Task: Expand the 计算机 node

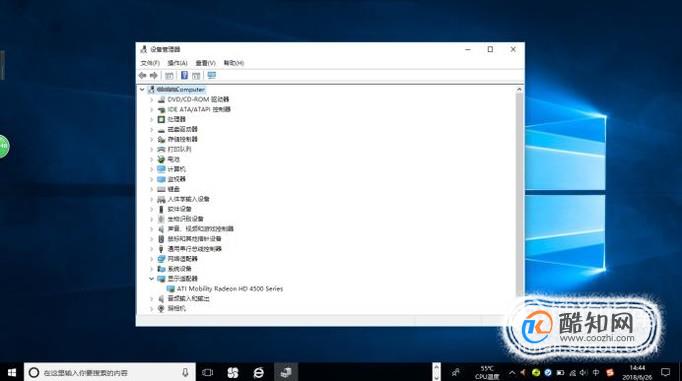Action: tap(152, 169)
